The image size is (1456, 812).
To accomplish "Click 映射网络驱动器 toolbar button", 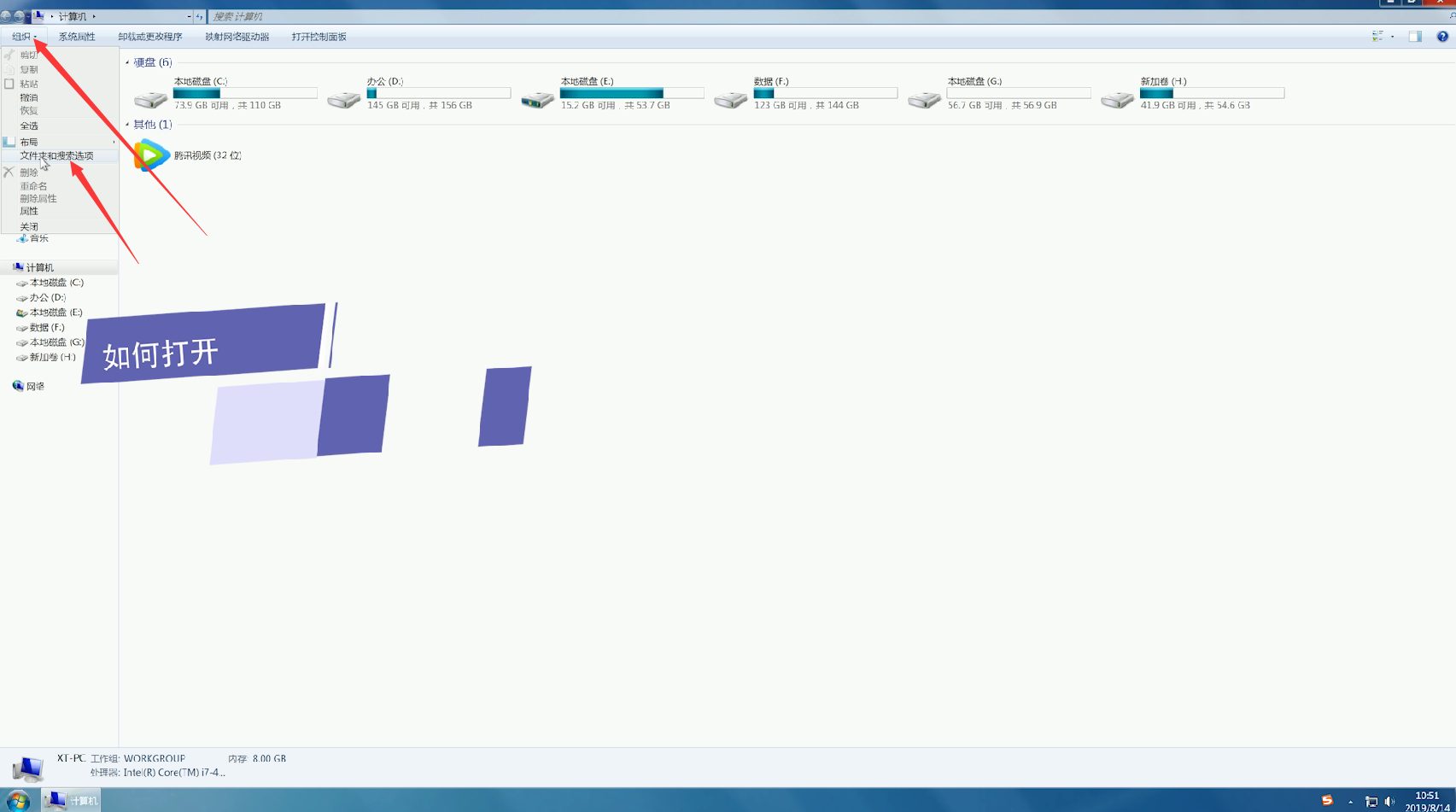I will [x=237, y=37].
